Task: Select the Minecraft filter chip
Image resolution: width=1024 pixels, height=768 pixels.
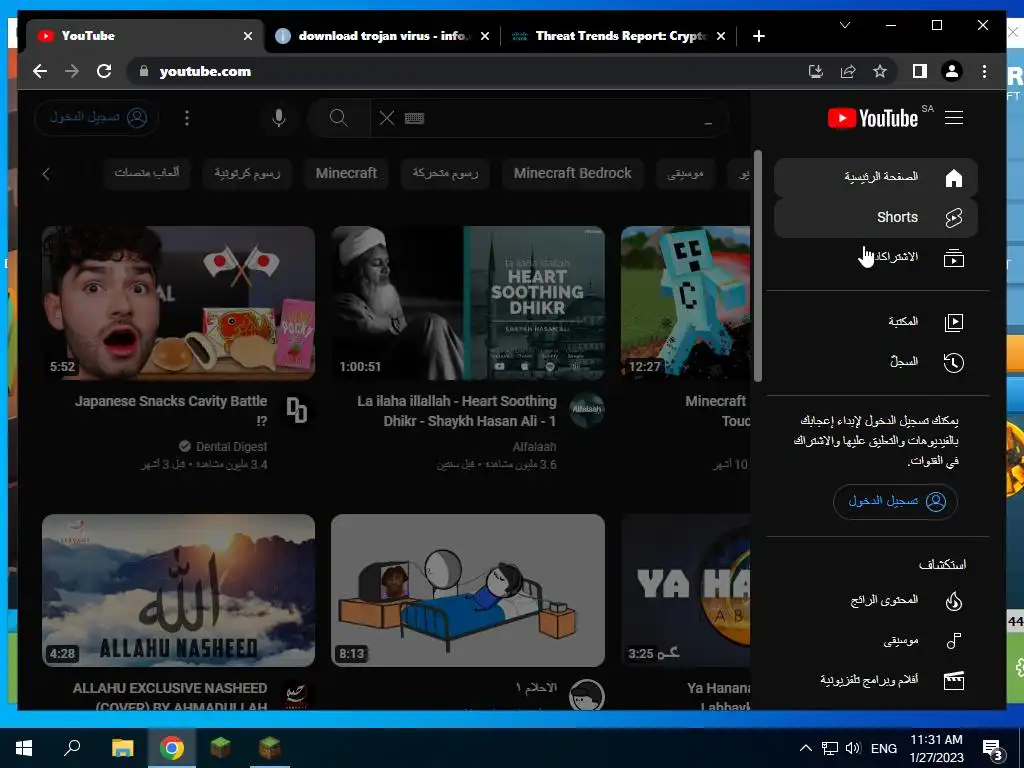Action: click(x=346, y=174)
